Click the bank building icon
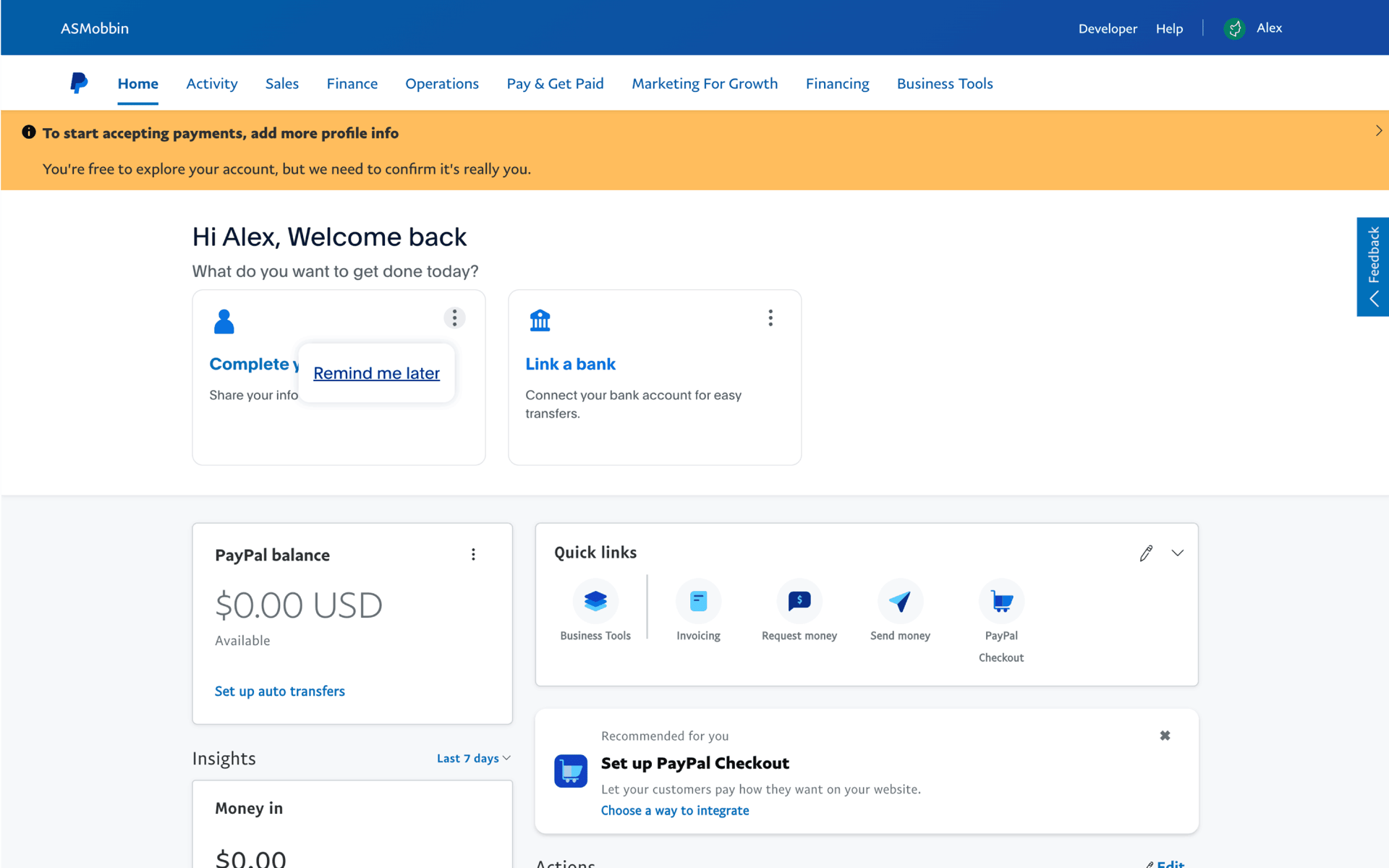This screenshot has width=1389, height=868. point(540,320)
